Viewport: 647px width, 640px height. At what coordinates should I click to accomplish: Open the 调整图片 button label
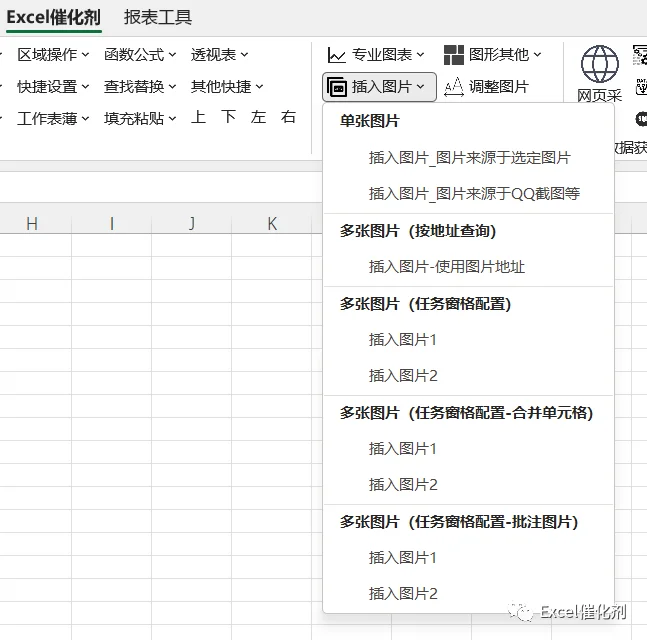[499, 87]
